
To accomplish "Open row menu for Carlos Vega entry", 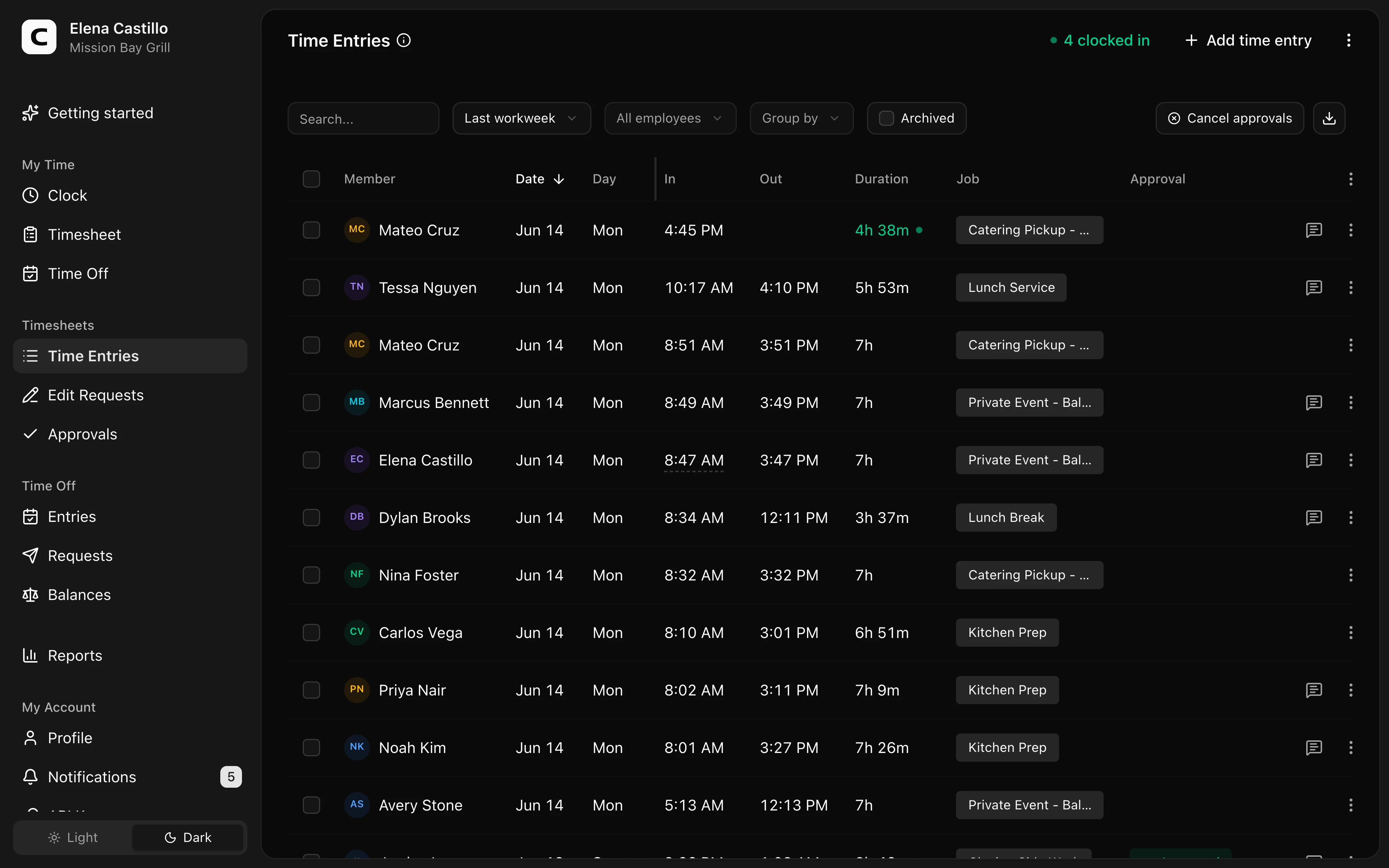I will tap(1351, 633).
